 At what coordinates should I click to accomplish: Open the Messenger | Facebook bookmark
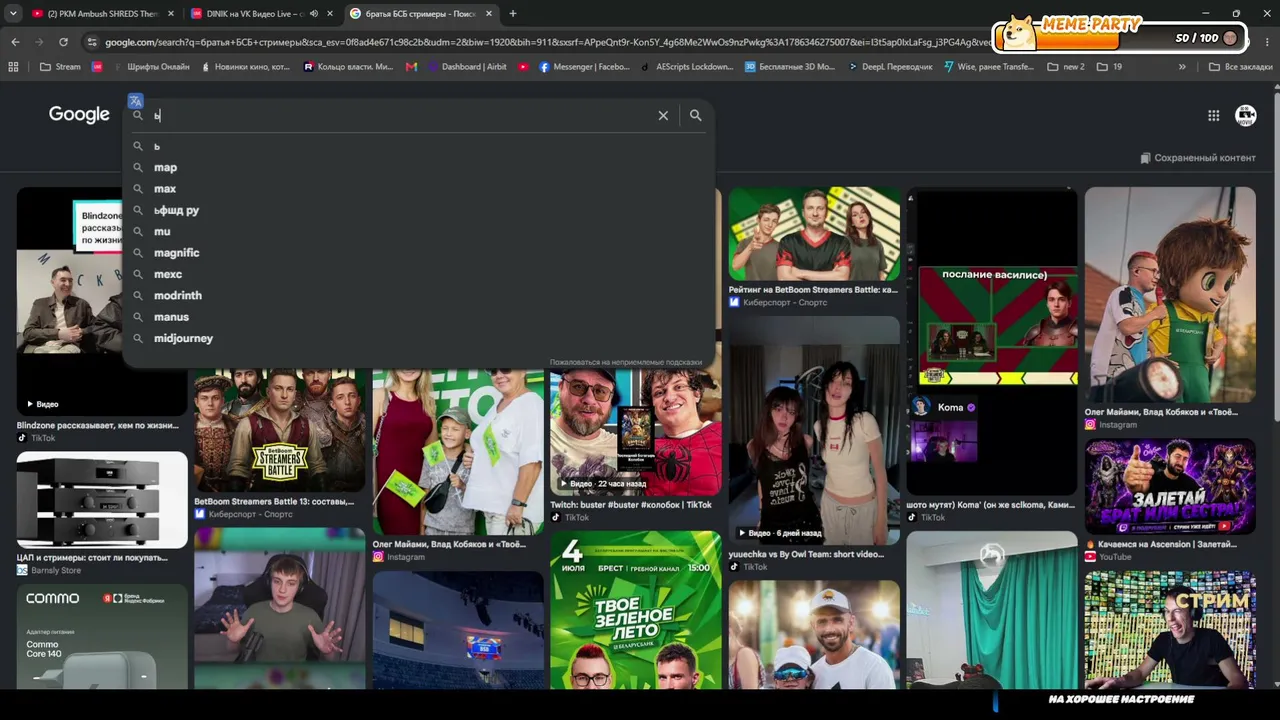pos(584,67)
